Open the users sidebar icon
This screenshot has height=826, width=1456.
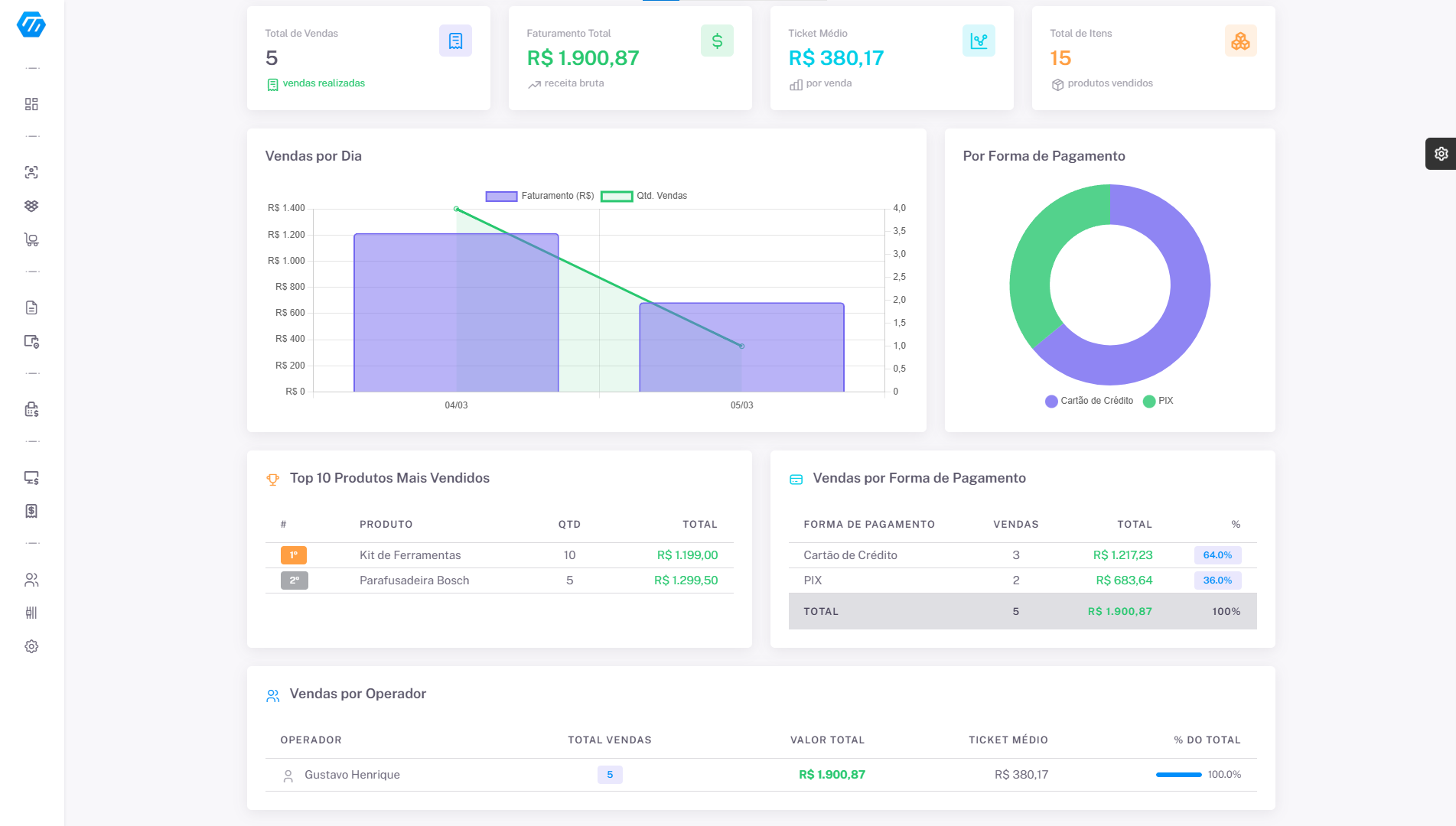(x=31, y=580)
